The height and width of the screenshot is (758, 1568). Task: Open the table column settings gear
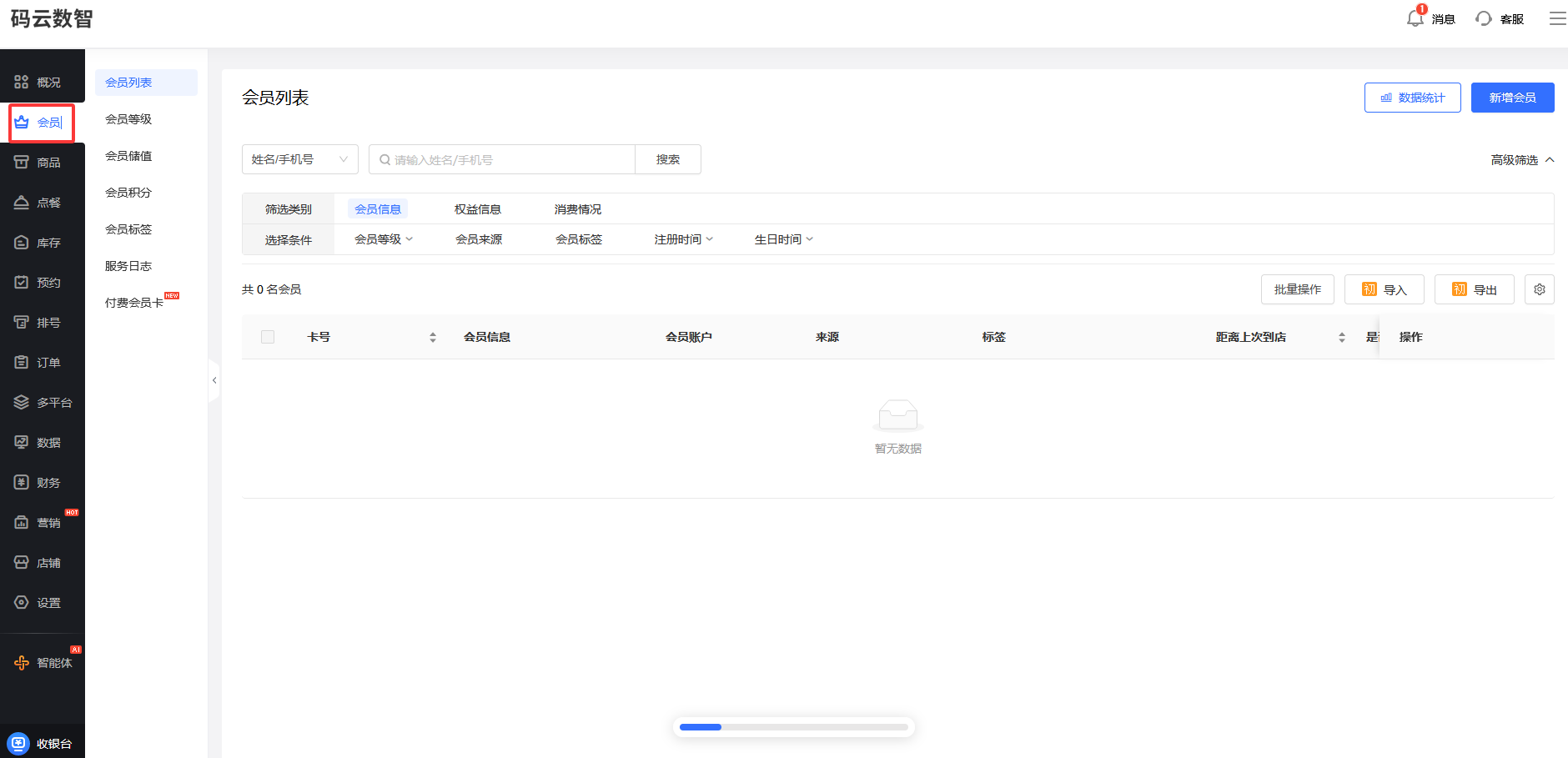[x=1539, y=289]
